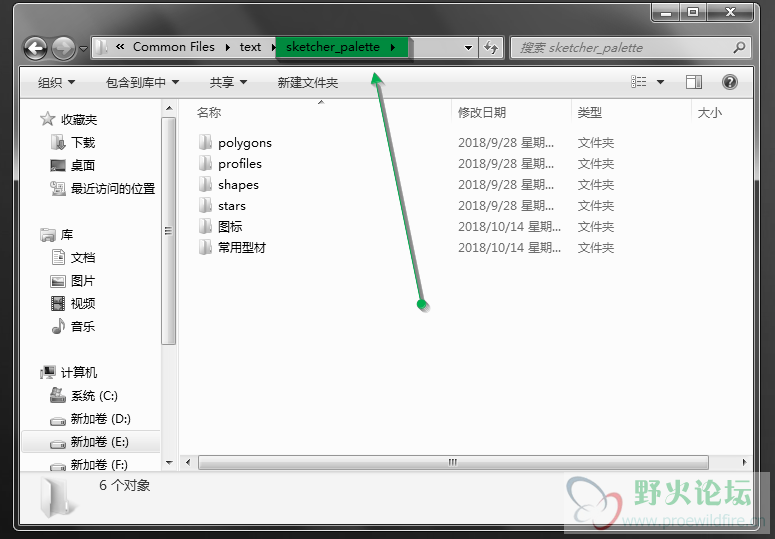Image resolution: width=775 pixels, height=539 pixels.
Task: Click the polygons folder name
Action: pyautogui.click(x=245, y=143)
